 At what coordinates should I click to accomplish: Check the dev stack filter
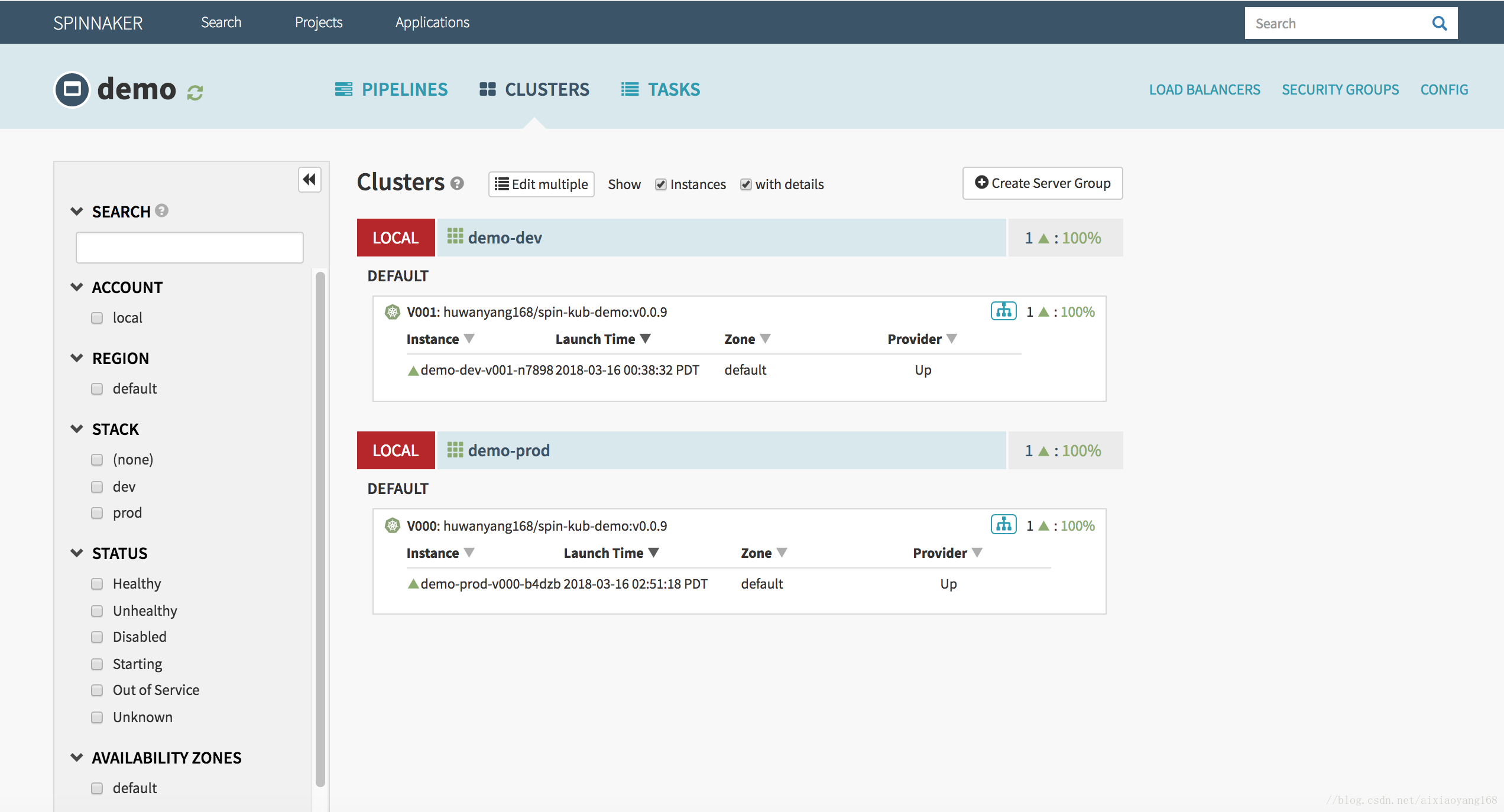pyautogui.click(x=97, y=487)
